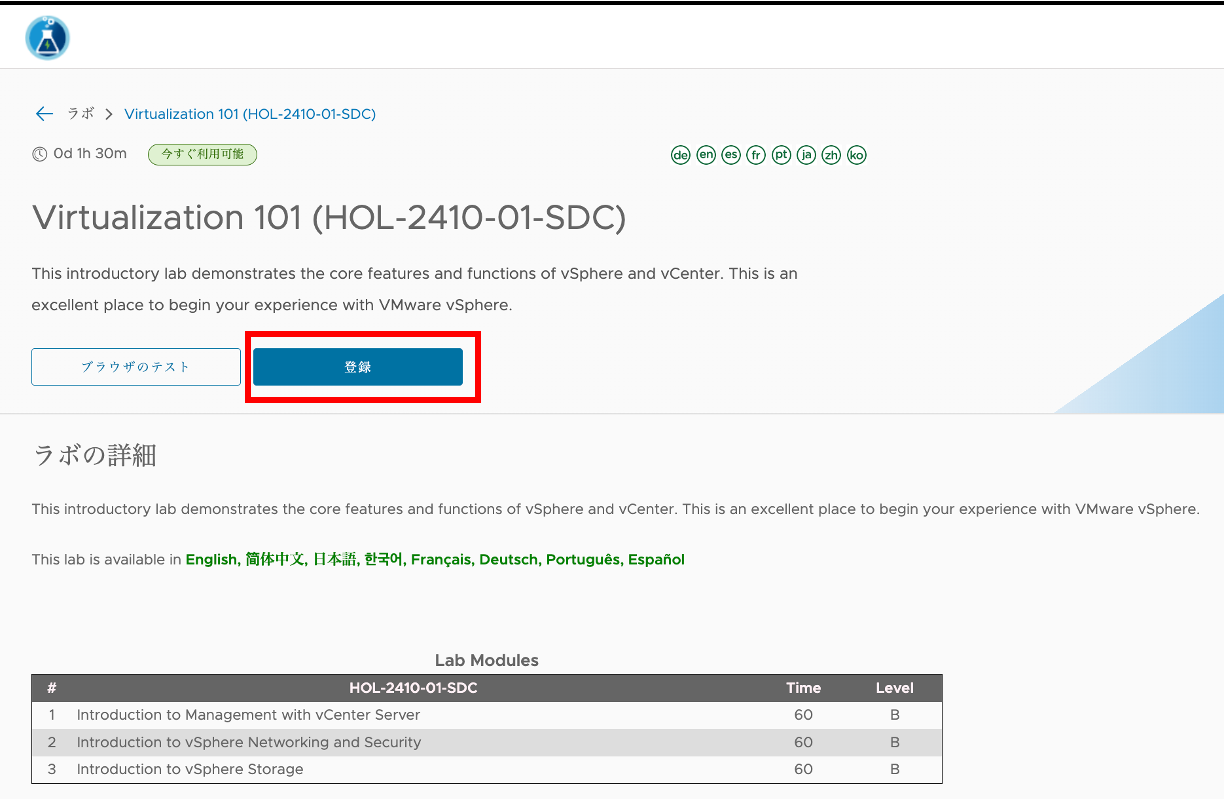Select the 'zh' language badge
The height and width of the screenshot is (800, 1224).
click(x=831, y=155)
